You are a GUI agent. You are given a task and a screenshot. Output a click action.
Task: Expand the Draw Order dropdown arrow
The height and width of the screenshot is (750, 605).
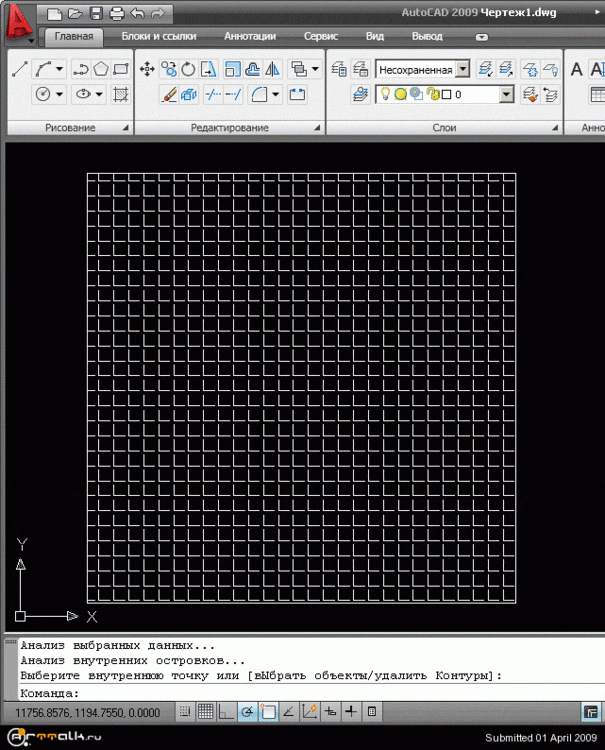(x=315, y=69)
